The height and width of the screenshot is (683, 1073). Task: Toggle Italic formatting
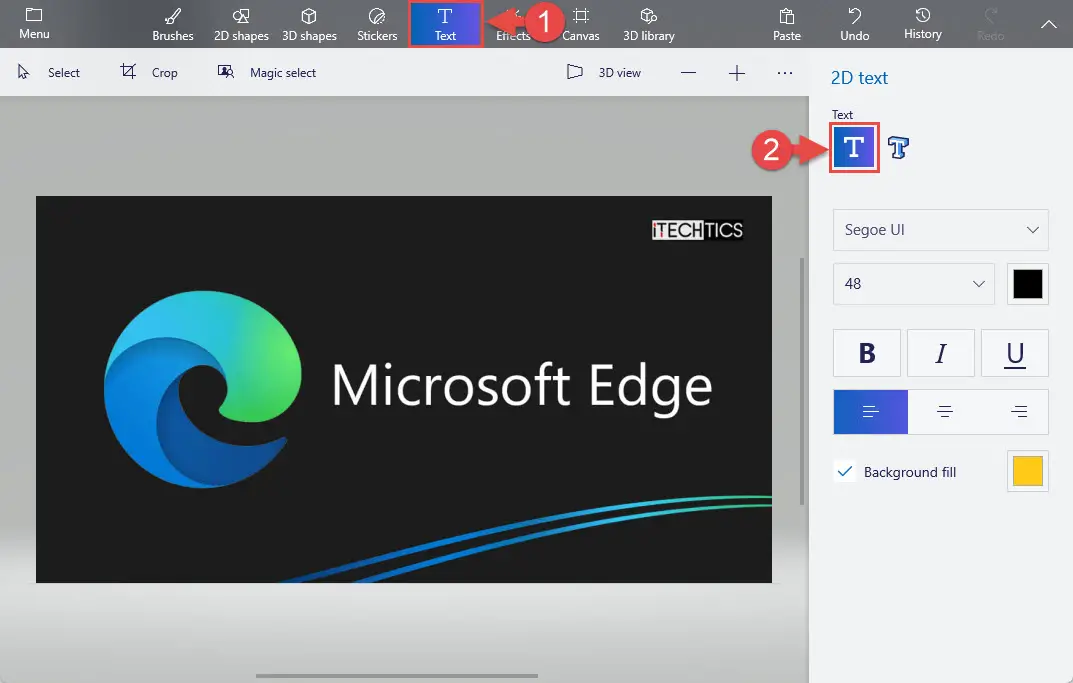pyautogui.click(x=940, y=353)
